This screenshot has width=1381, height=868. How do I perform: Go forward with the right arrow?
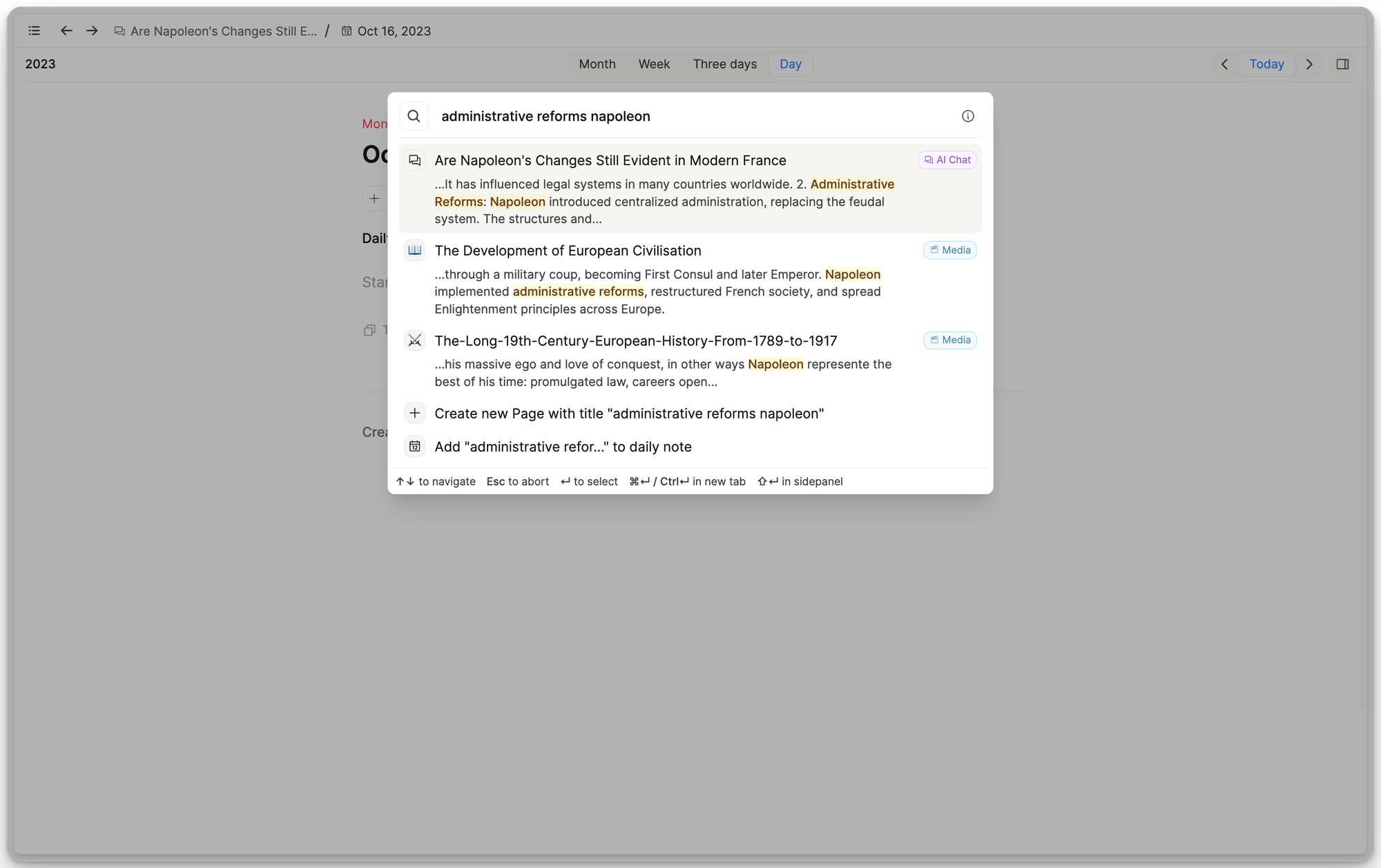pos(92,31)
